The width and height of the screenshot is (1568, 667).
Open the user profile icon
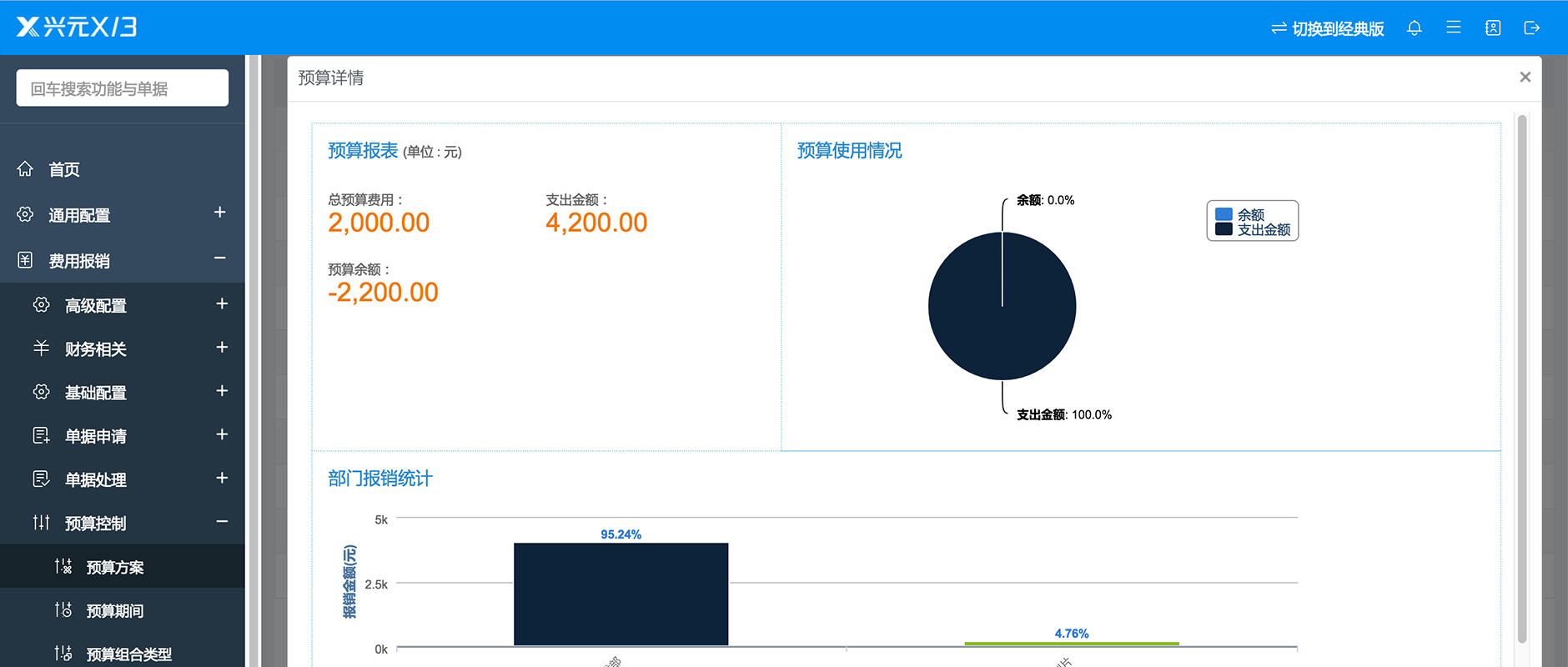(x=1493, y=28)
